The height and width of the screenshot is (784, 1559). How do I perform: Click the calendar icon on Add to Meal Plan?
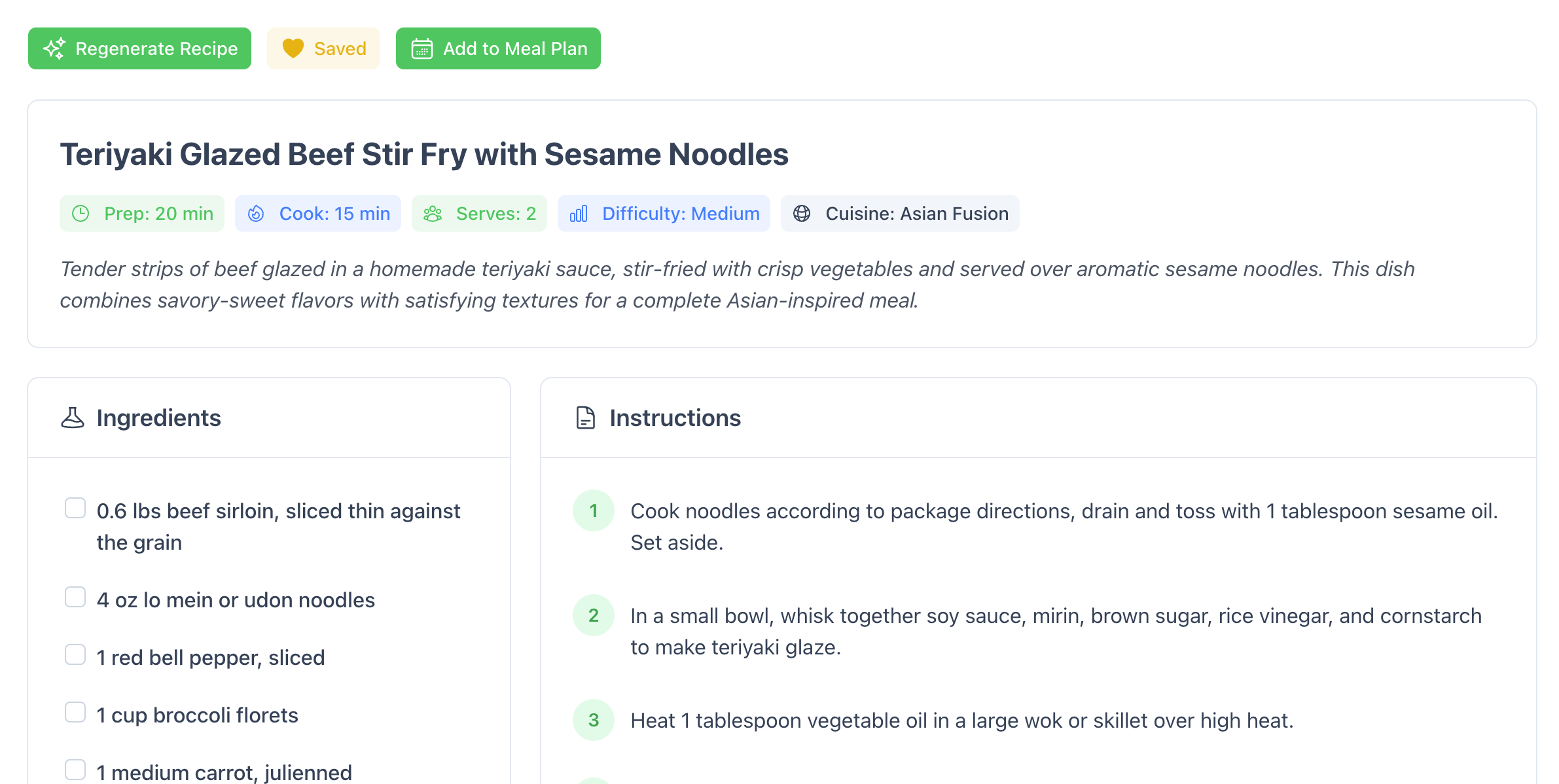coord(421,48)
